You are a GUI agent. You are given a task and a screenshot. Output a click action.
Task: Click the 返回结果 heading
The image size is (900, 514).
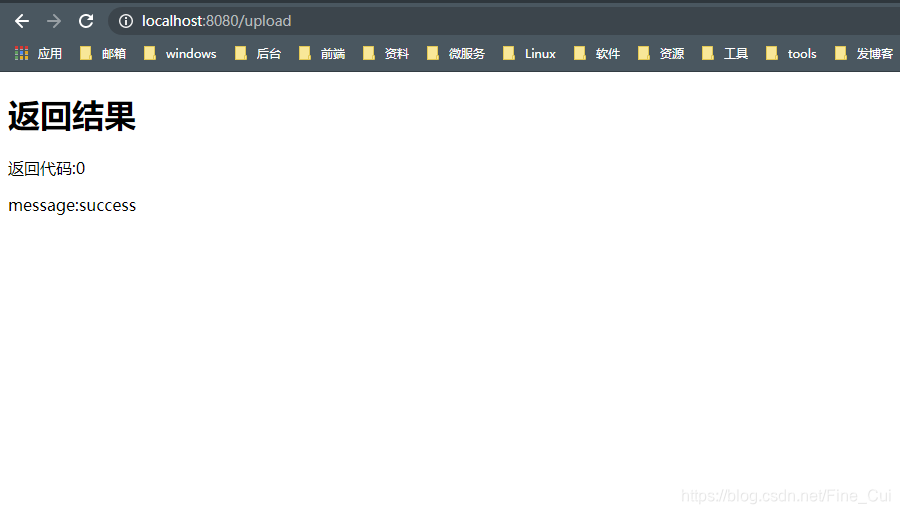click(72, 116)
